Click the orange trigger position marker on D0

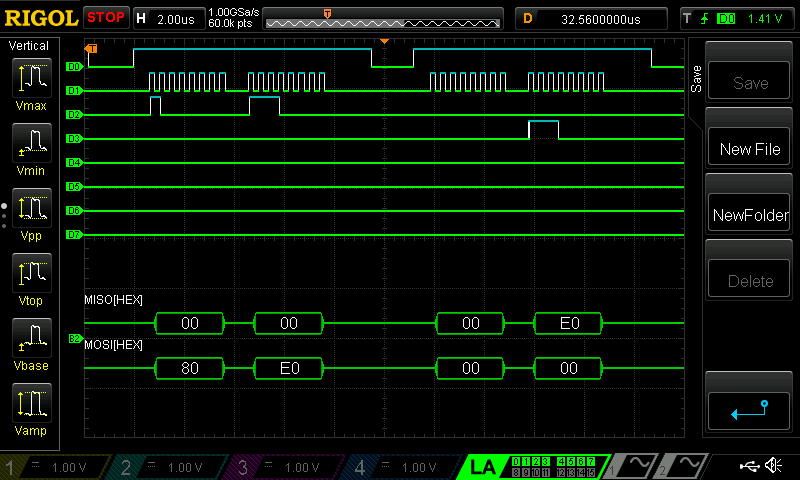click(x=91, y=49)
